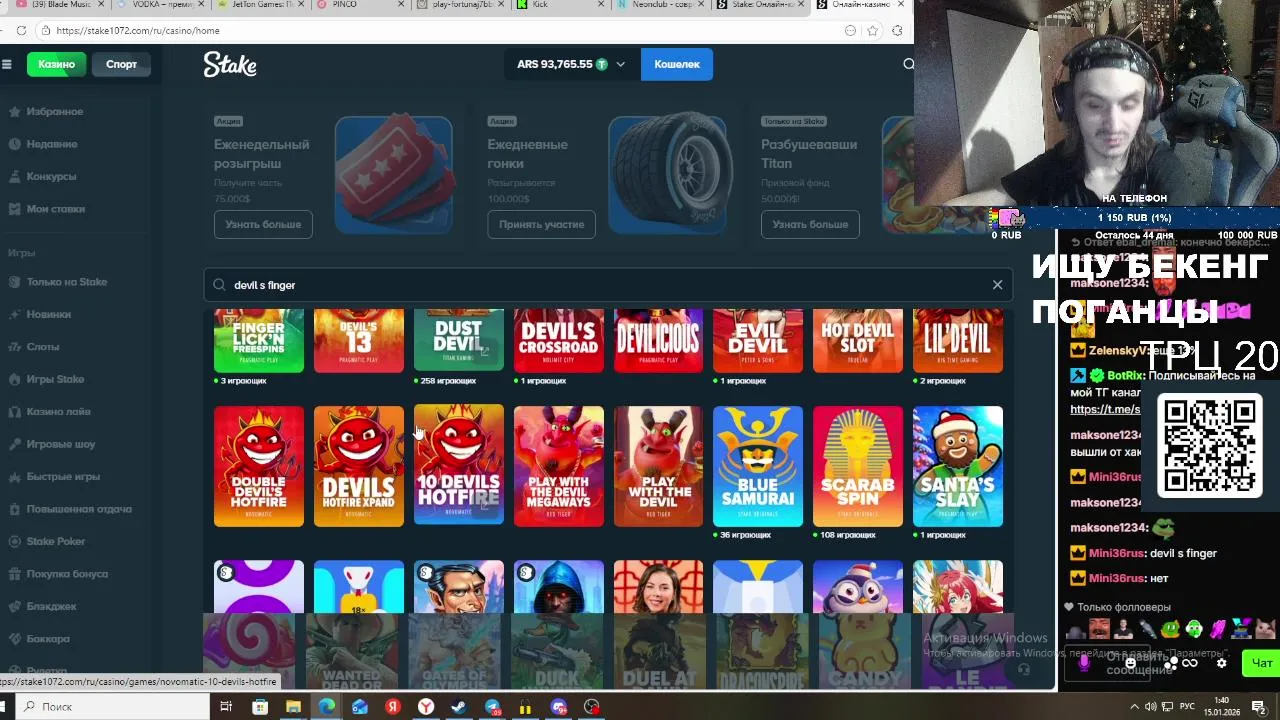Open the Devilicious game tile
Viewport: 1280px width, 720px height.
point(658,341)
